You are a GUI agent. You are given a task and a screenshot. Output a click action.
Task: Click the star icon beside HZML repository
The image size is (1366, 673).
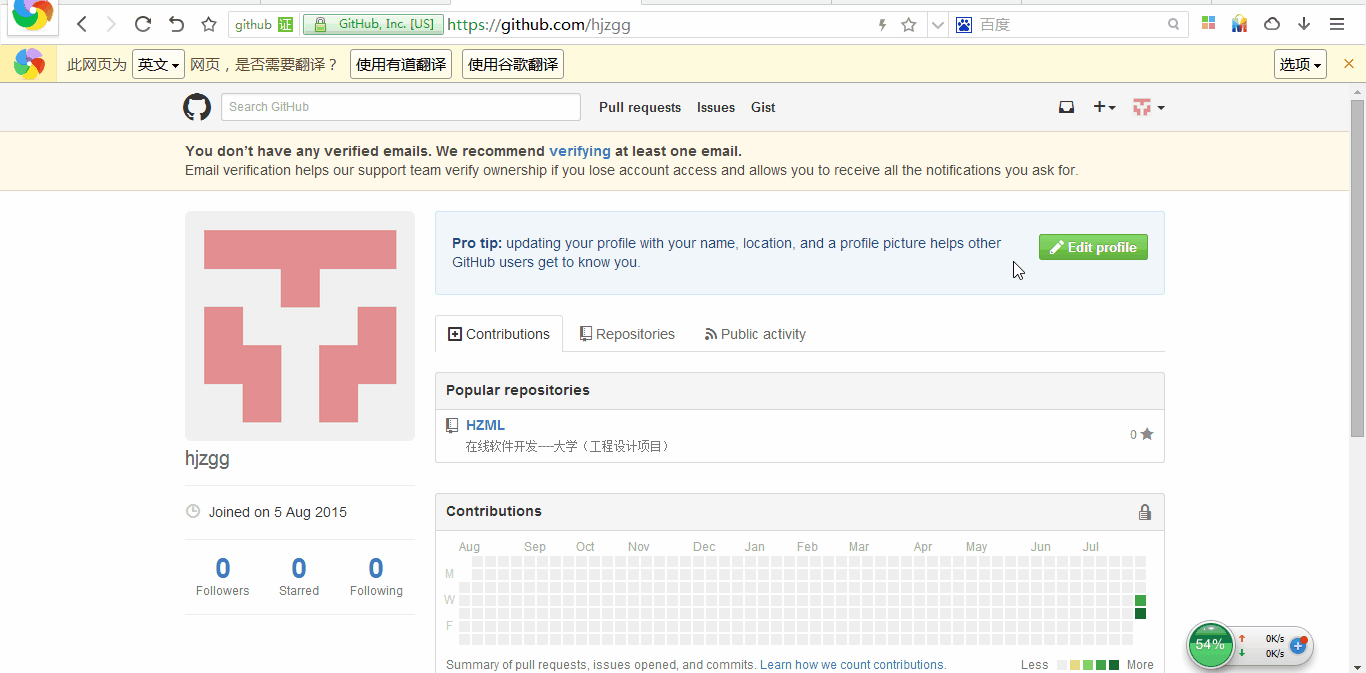point(1147,434)
